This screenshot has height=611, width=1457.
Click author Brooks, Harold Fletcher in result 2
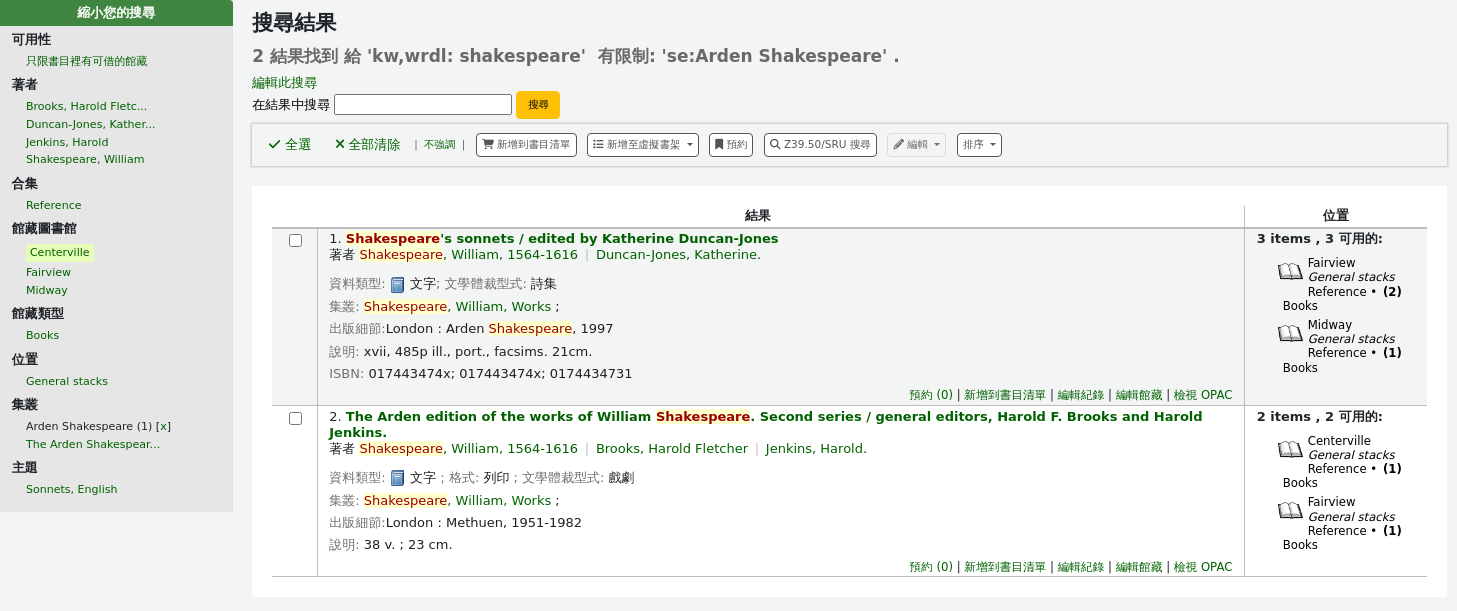click(x=672, y=449)
